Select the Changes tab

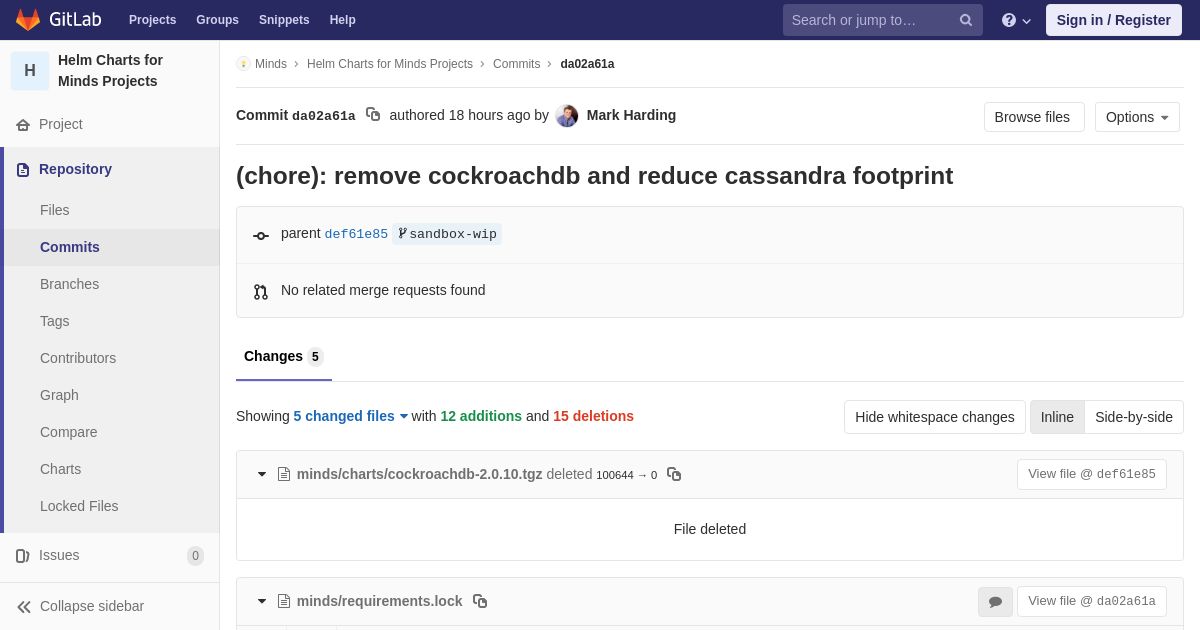coord(284,357)
